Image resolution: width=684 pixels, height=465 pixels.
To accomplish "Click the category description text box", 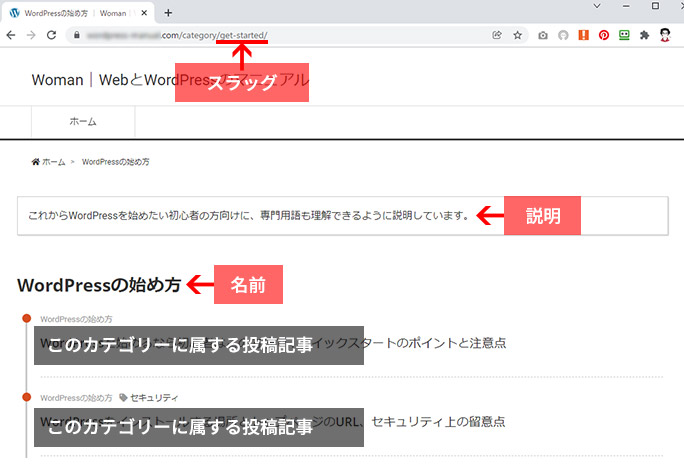I will (343, 216).
